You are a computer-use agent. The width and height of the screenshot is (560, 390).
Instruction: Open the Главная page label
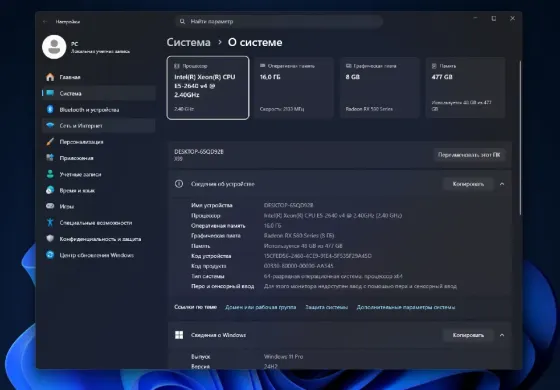[70, 77]
